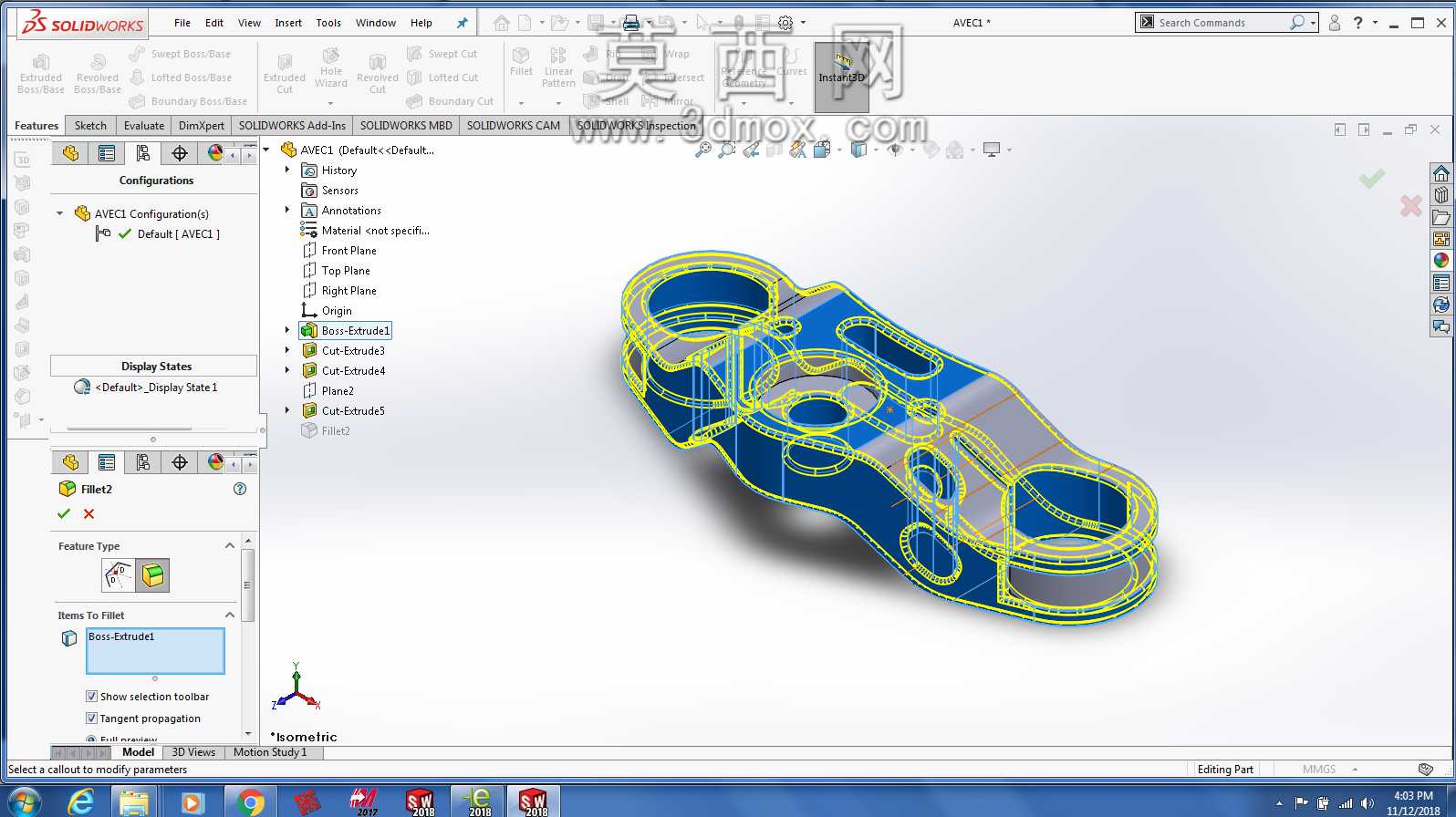Toggle the Instant3D button
Image resolution: width=1456 pixels, height=817 pixels.
tap(841, 77)
